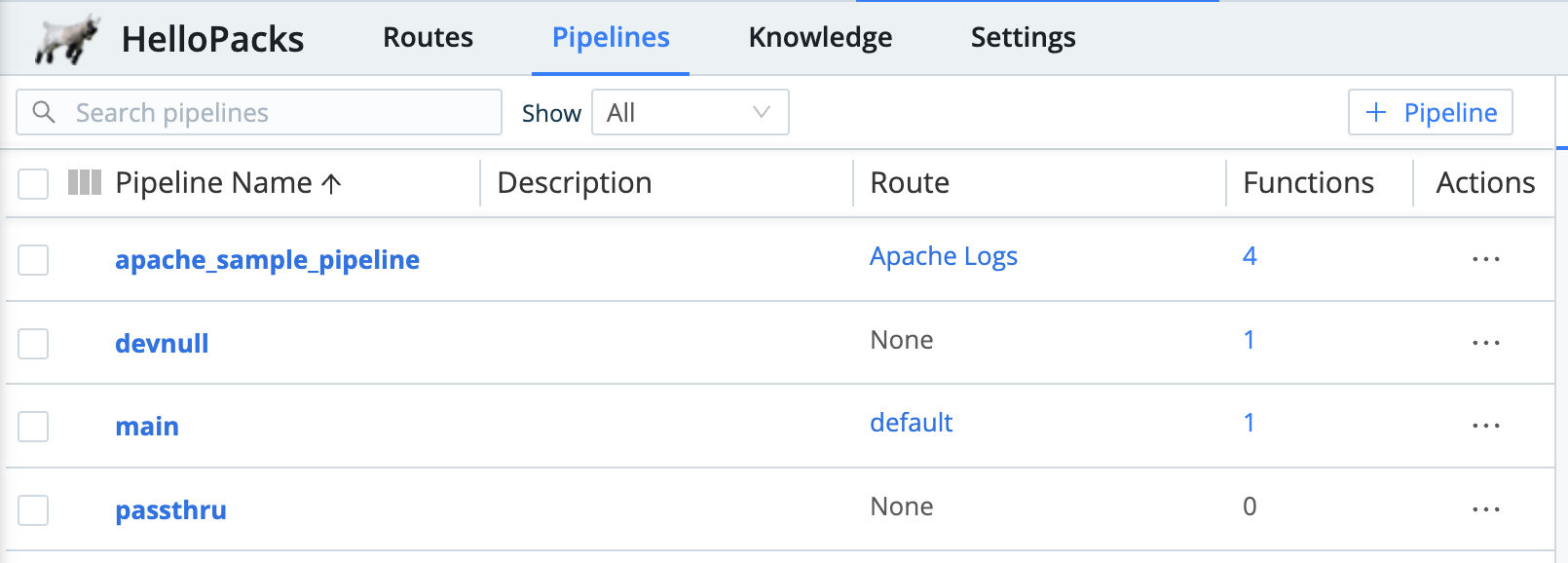Open the passthru pipeline link
The width and height of the screenshot is (1568, 563).
[x=170, y=510]
